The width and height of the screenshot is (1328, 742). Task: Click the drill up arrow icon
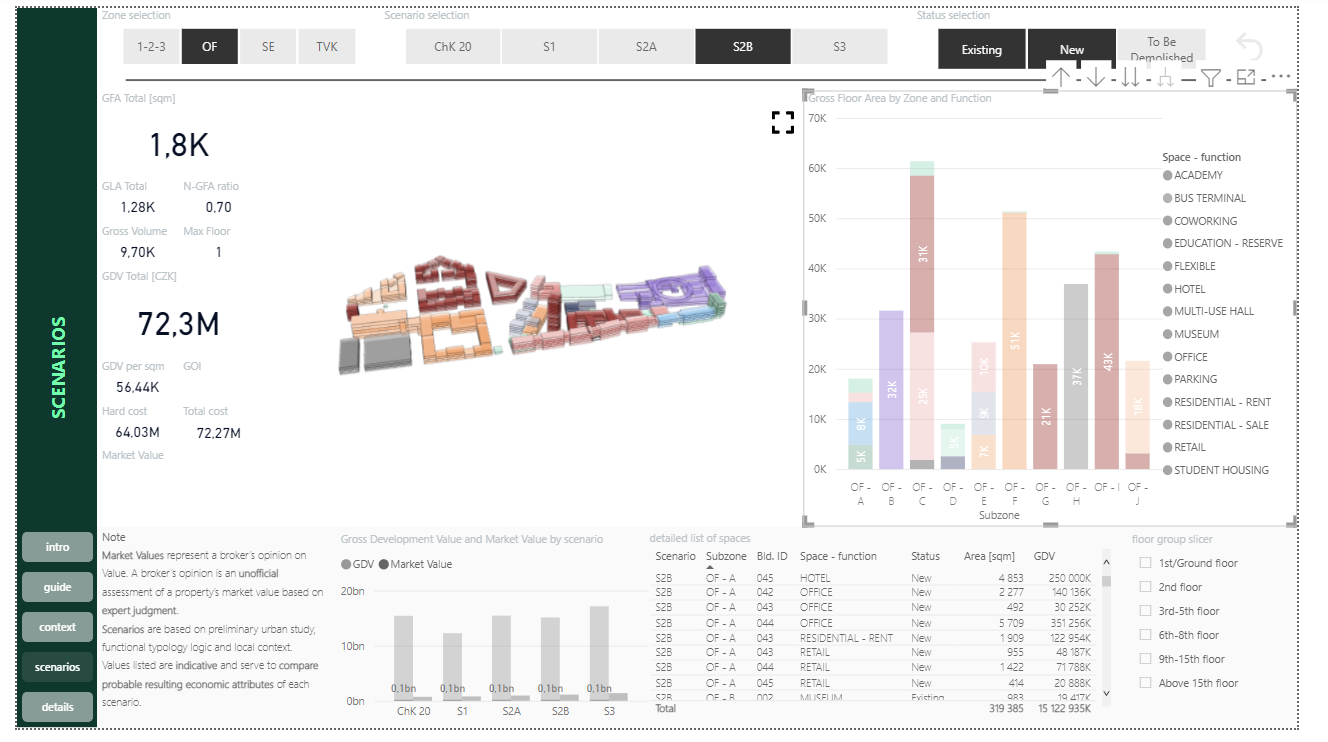[1061, 77]
